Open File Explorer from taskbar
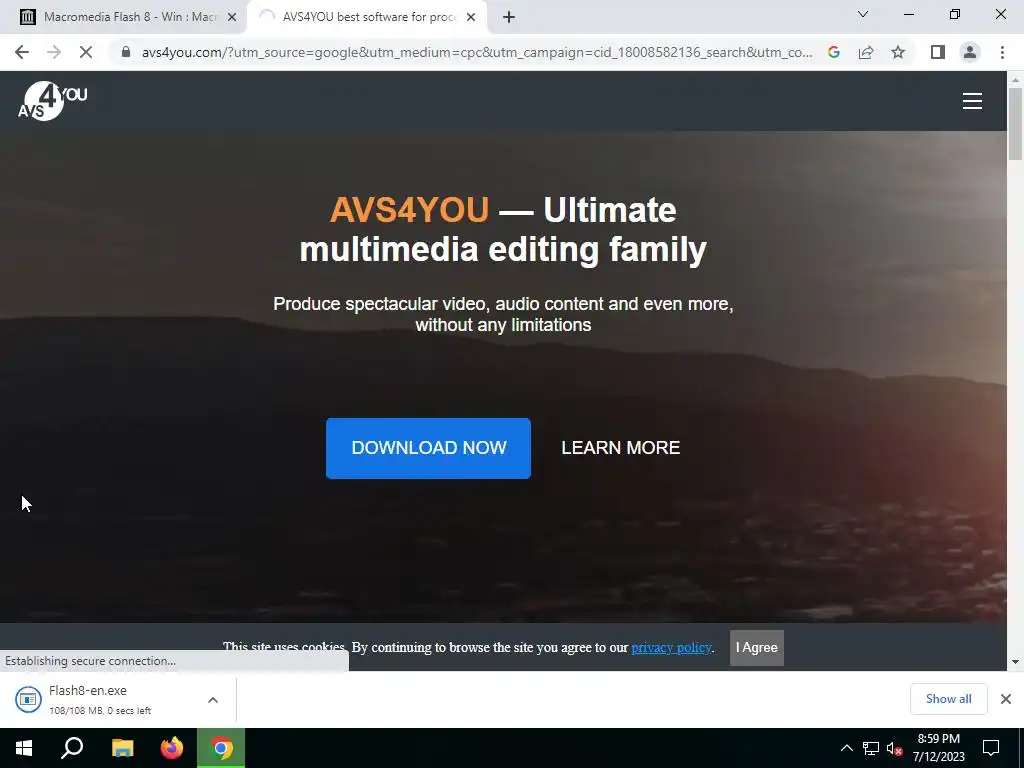This screenshot has width=1024, height=768. (x=122, y=748)
